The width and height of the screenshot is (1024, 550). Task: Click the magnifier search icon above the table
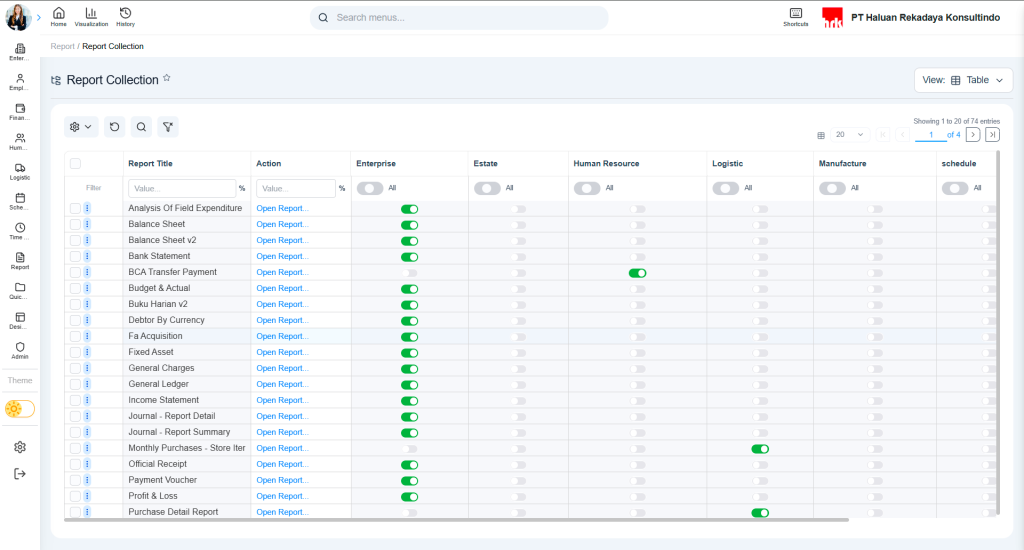point(141,127)
